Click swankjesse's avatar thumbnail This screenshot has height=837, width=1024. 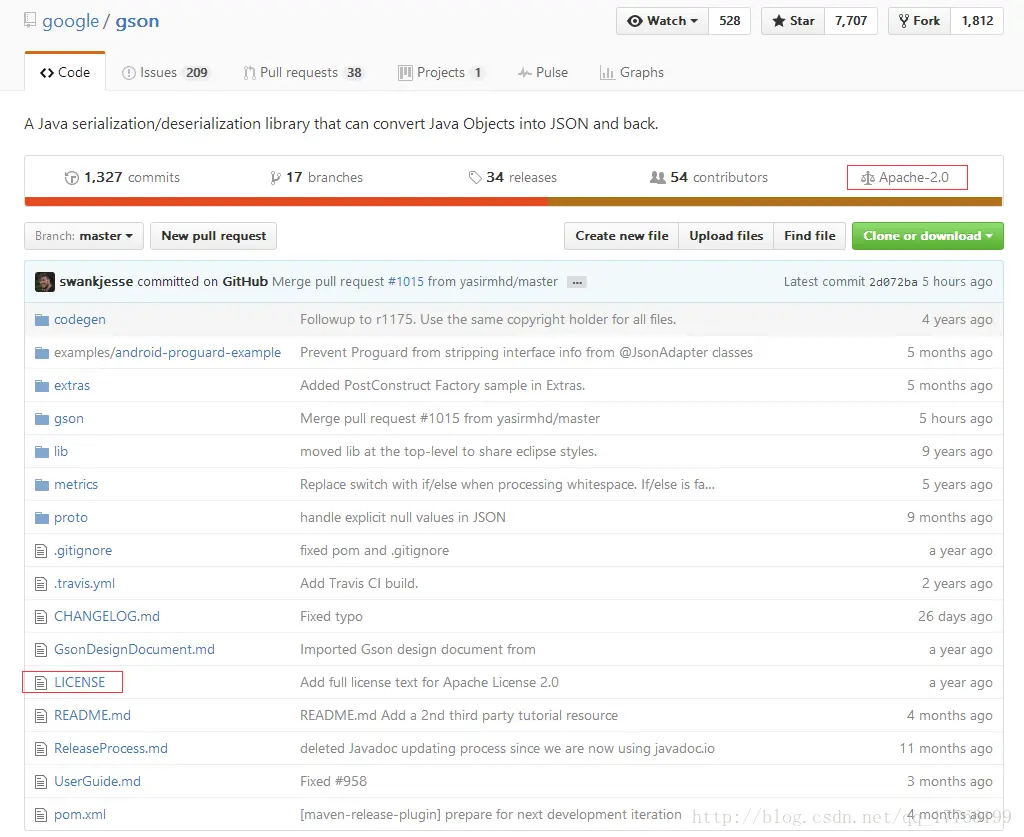(44, 282)
